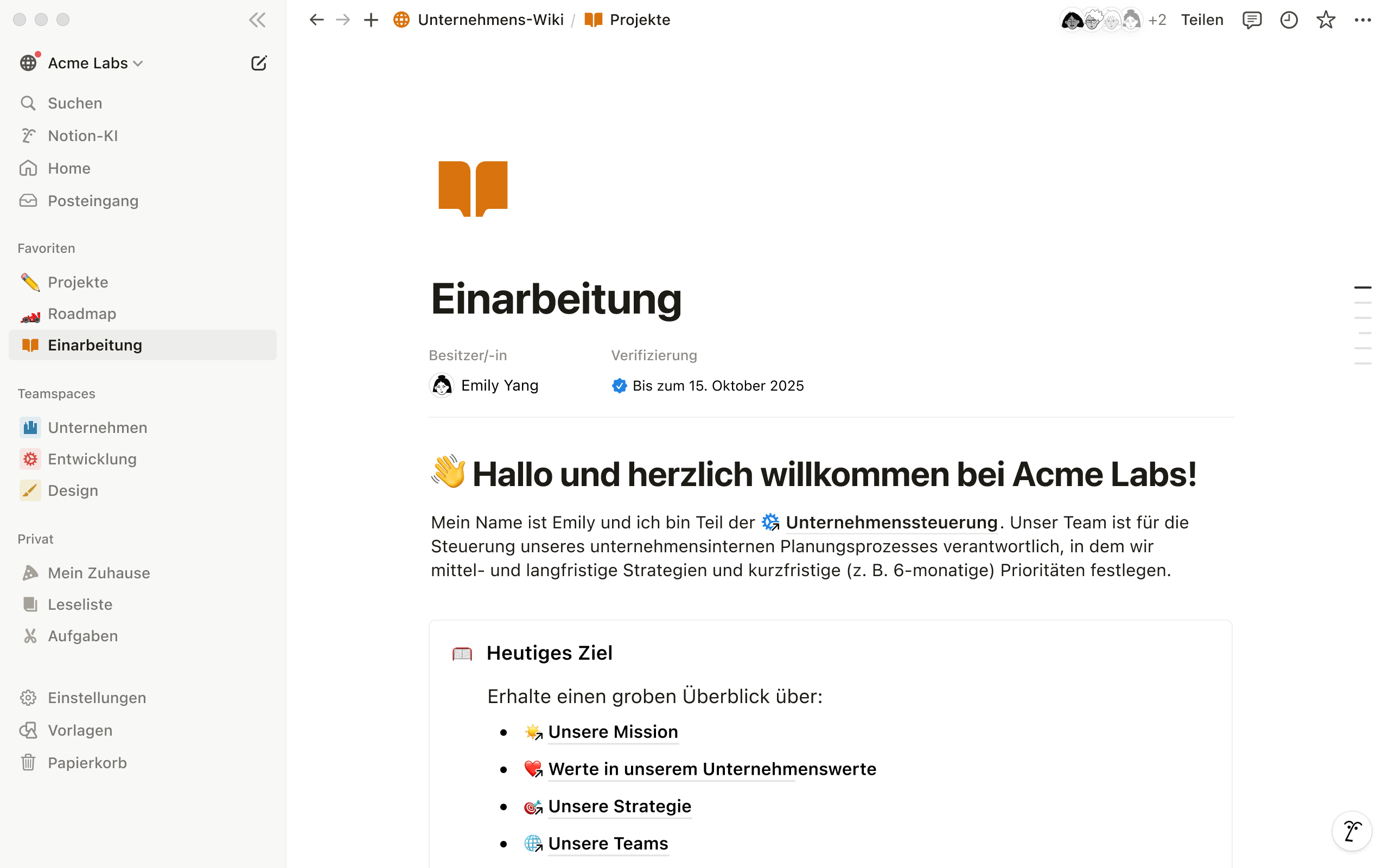The width and height of the screenshot is (1389, 868).
Task: Click the orange book page icon
Action: pyautogui.click(x=473, y=189)
